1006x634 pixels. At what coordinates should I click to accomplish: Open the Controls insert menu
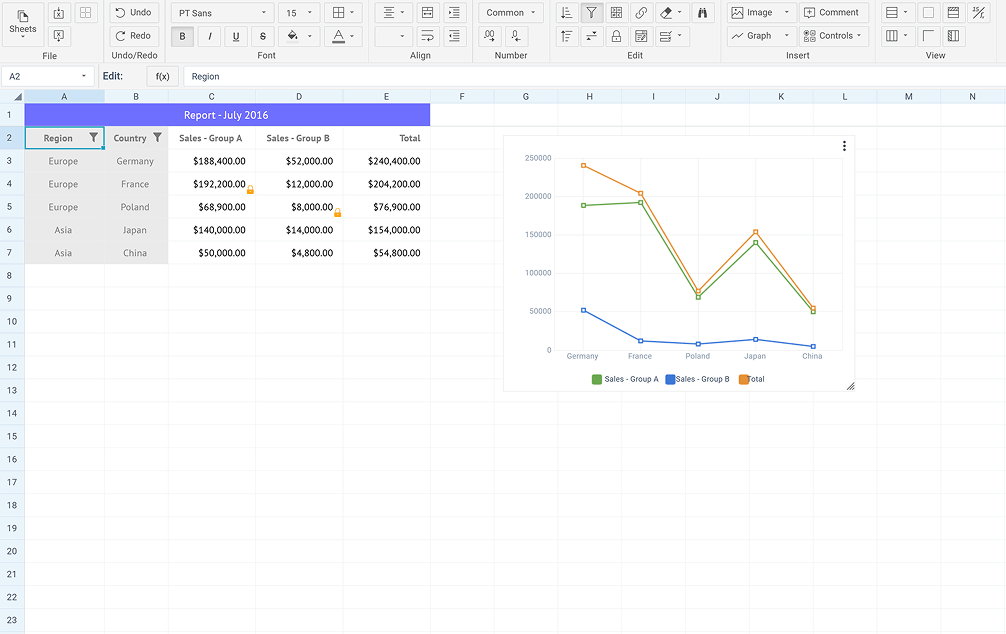pyautogui.click(x=833, y=37)
